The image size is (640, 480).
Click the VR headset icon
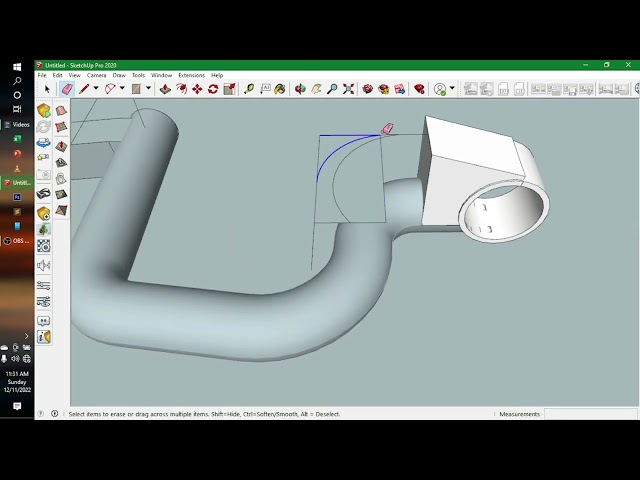(44, 194)
